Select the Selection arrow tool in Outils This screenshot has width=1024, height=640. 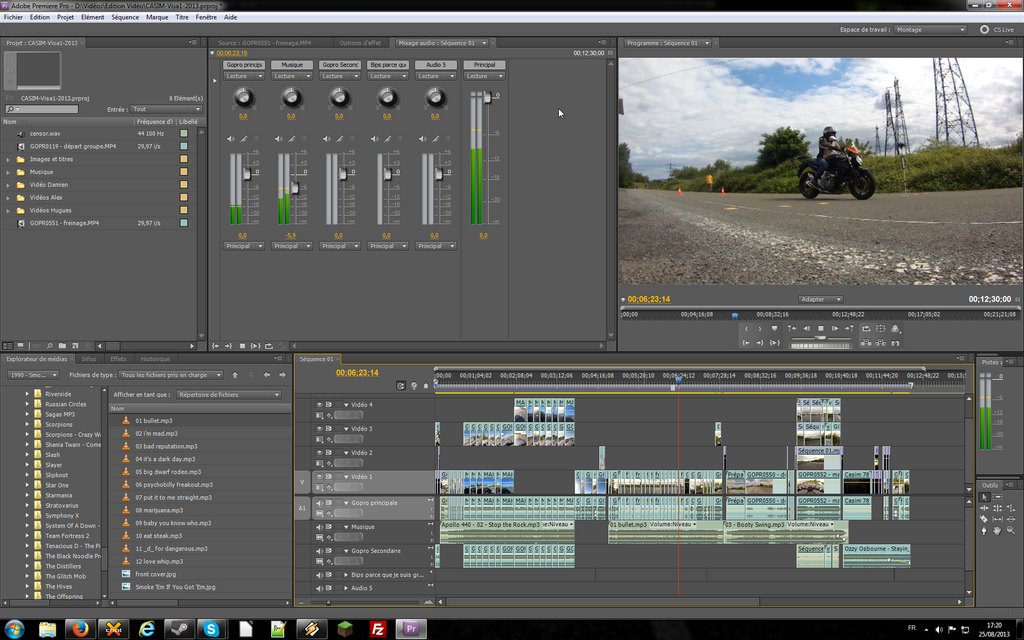984,498
